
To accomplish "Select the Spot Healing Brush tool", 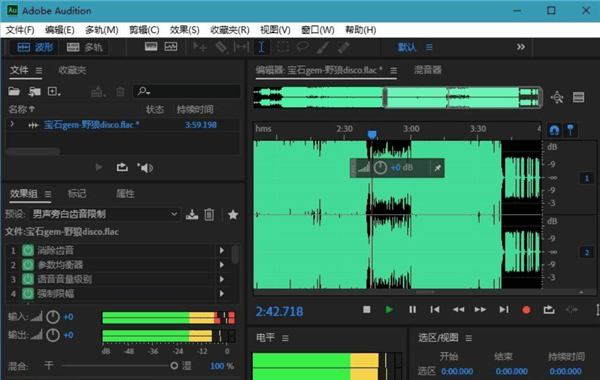I will coord(343,47).
